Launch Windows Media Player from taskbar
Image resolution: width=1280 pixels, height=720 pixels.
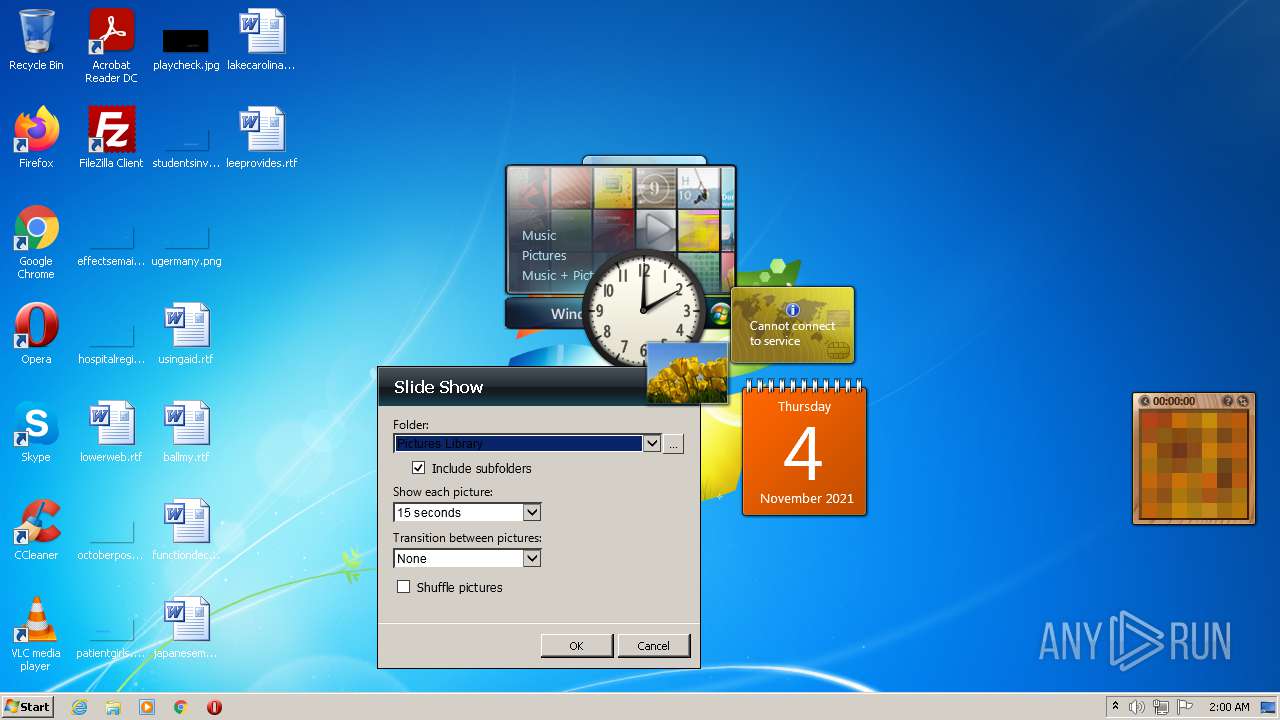coord(147,707)
